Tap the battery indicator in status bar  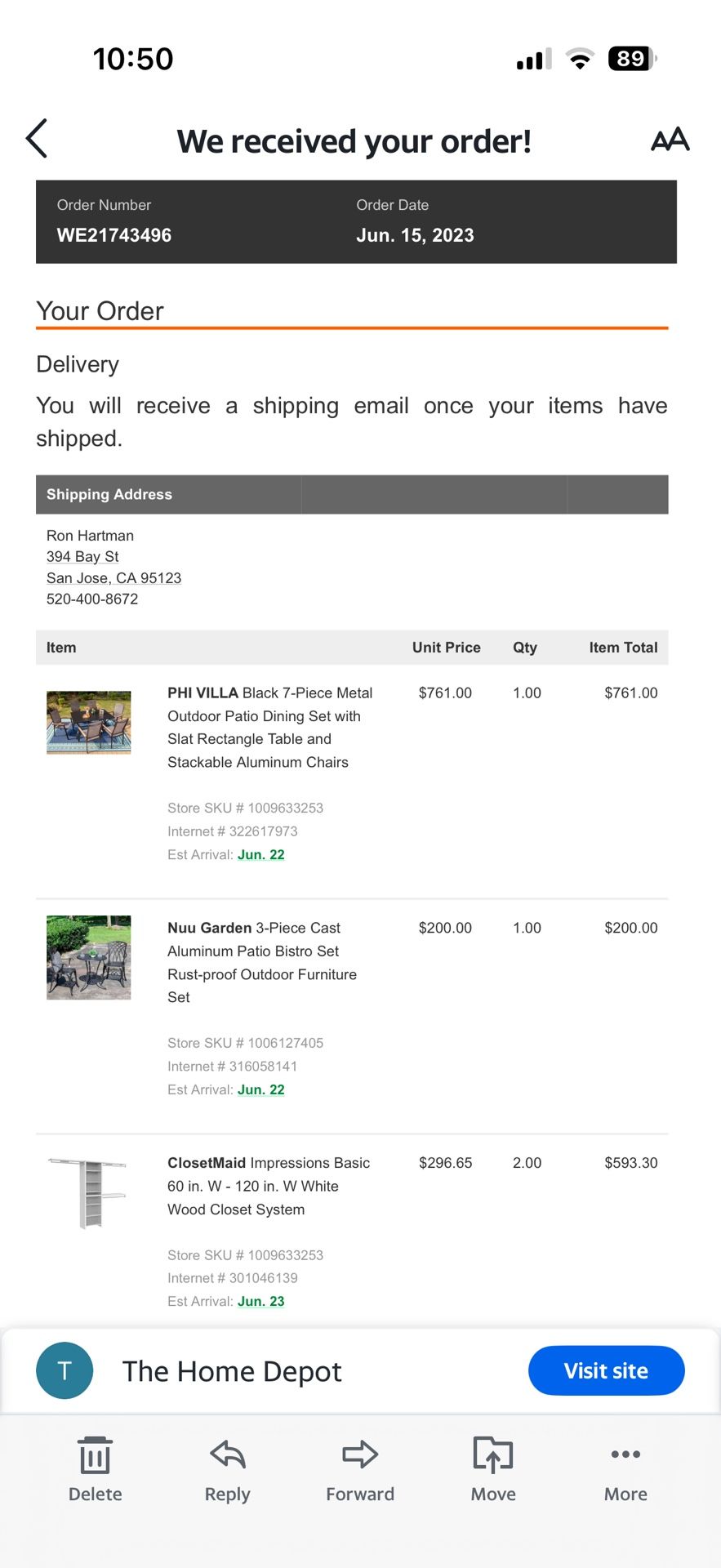(631, 59)
